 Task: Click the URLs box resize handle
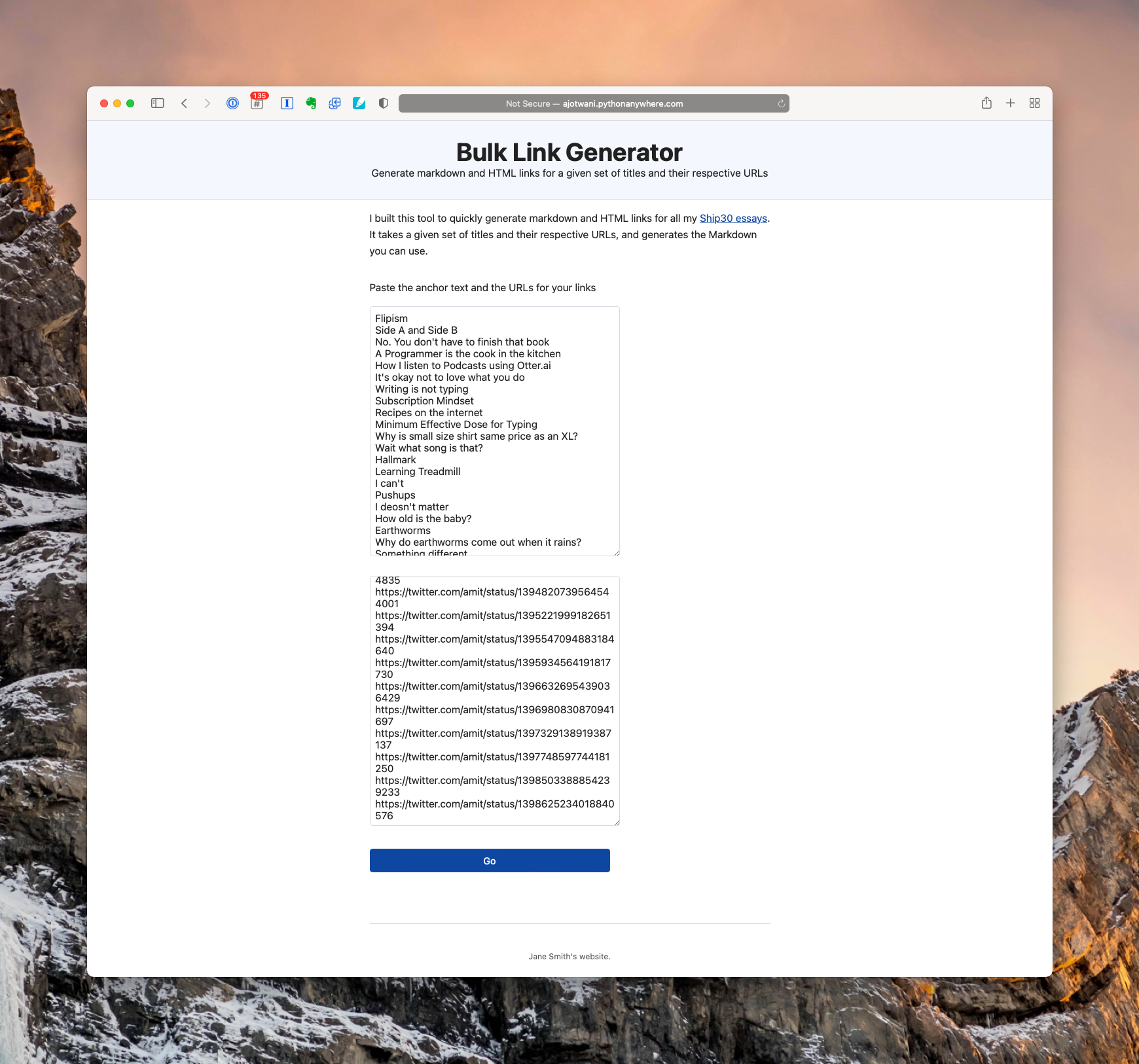click(616, 822)
